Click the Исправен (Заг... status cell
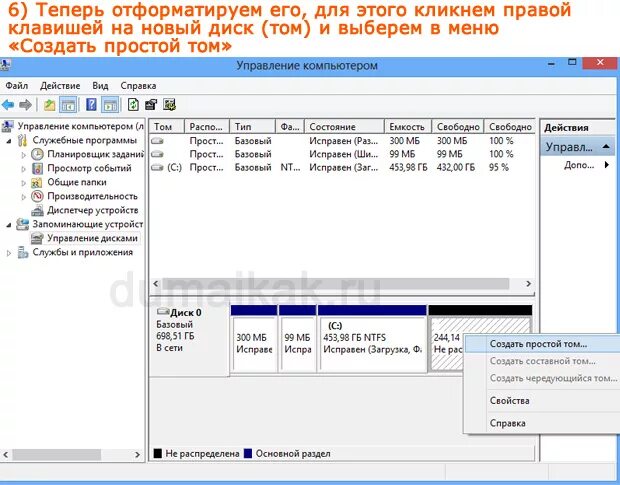Screen dimensions: 620x485 [x=344, y=168]
